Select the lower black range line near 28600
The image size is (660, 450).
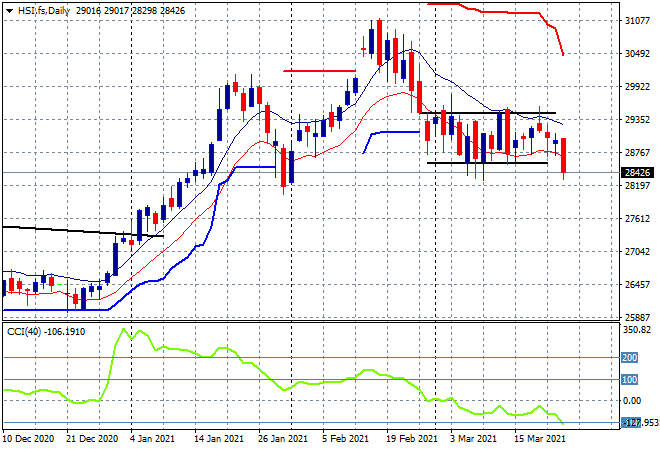tap(487, 162)
